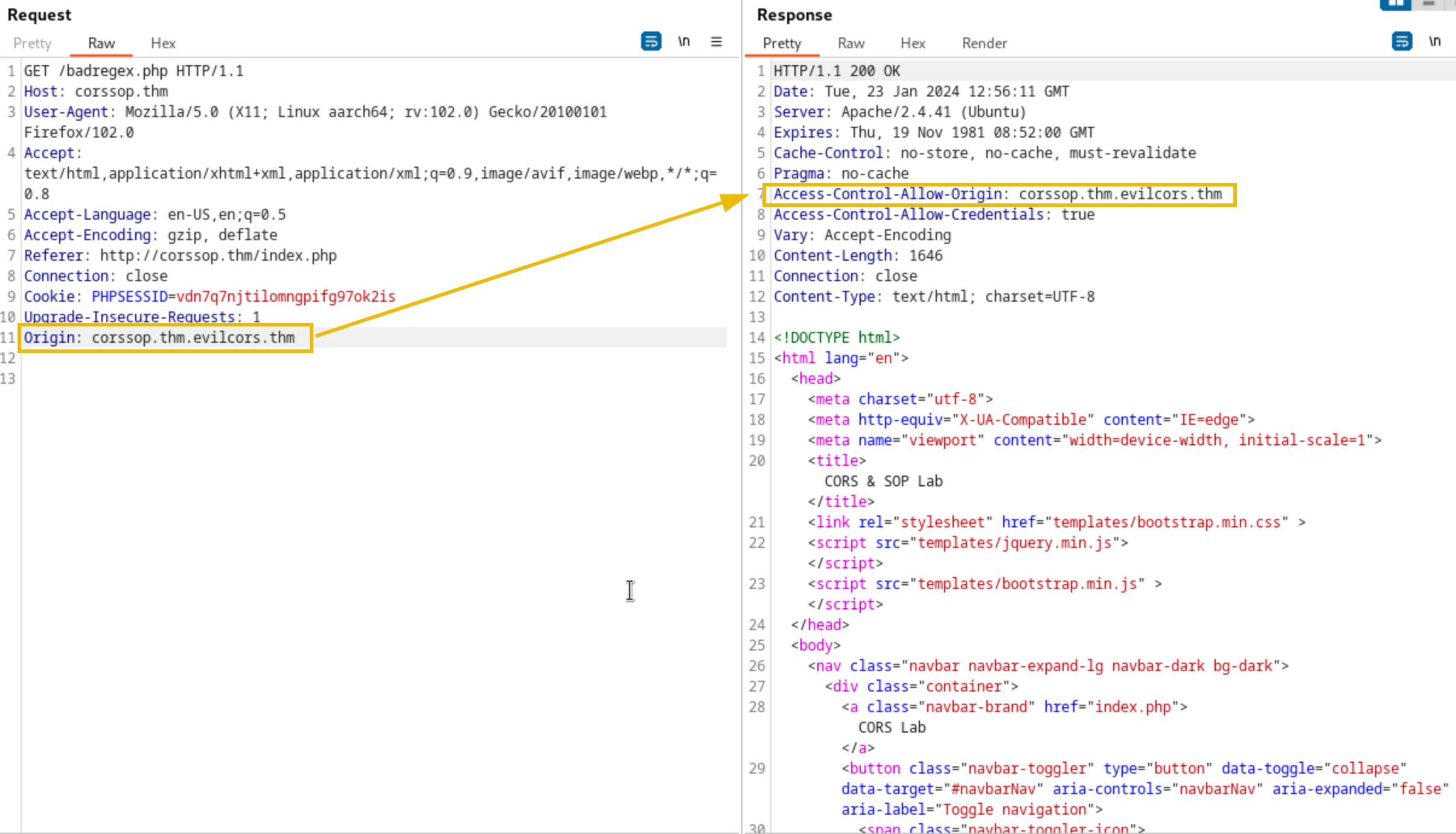Click the 'text/html,application/xhtml+xml' Accept value line

[x=370, y=174]
